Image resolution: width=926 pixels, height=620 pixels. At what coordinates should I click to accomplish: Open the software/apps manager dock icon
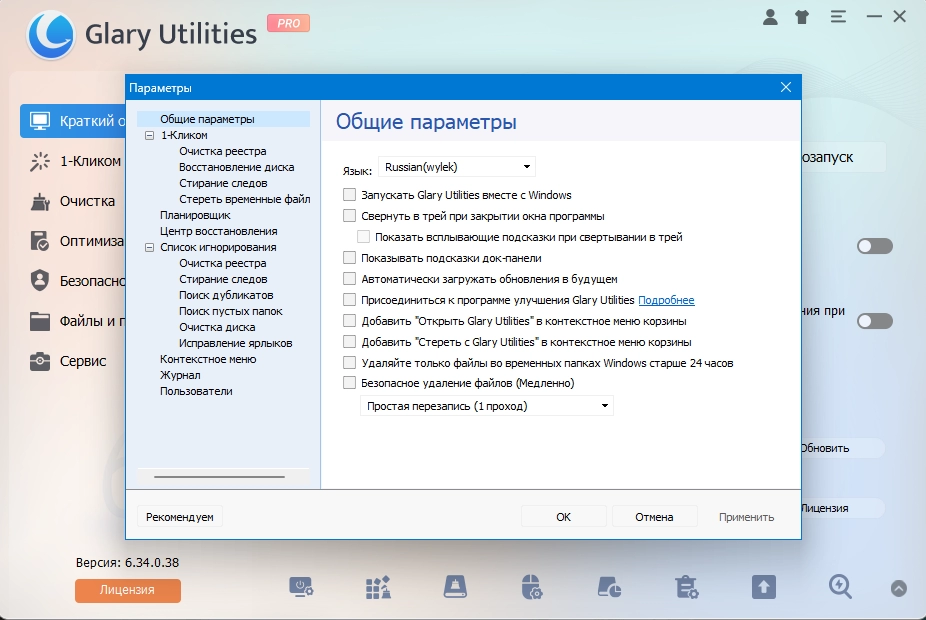click(379, 588)
